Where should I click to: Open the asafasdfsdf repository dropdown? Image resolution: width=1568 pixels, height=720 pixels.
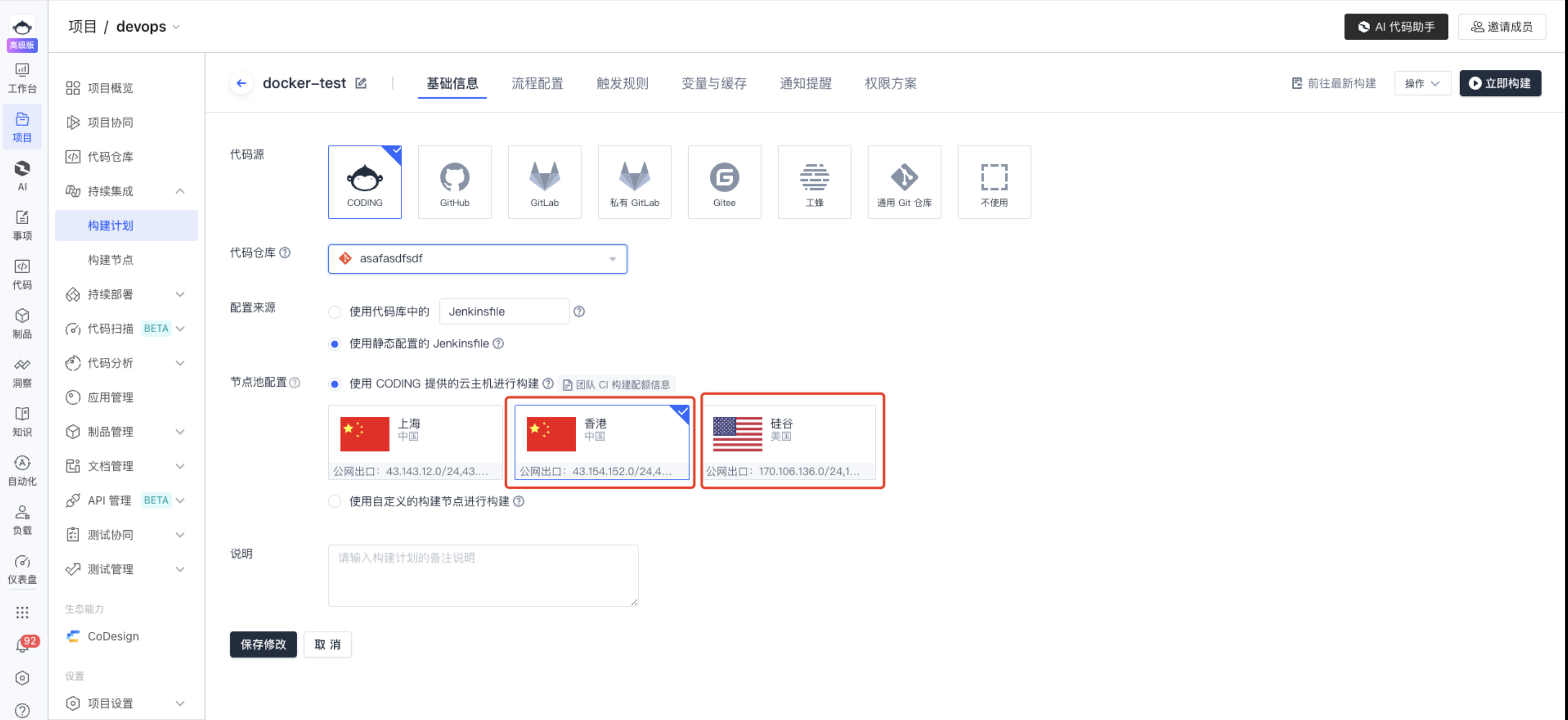[x=477, y=259]
